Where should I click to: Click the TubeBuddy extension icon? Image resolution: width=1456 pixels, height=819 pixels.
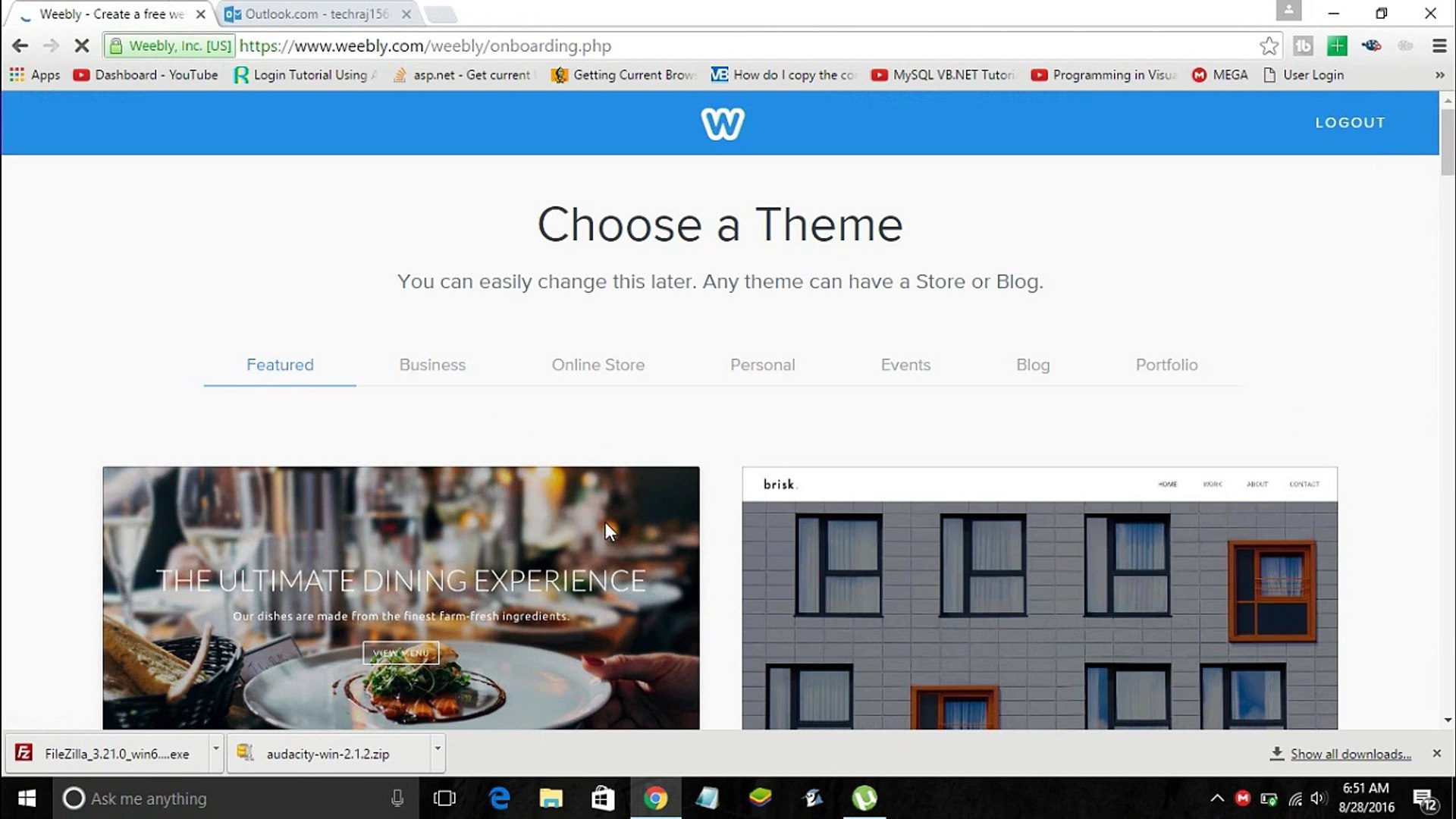click(x=1303, y=45)
